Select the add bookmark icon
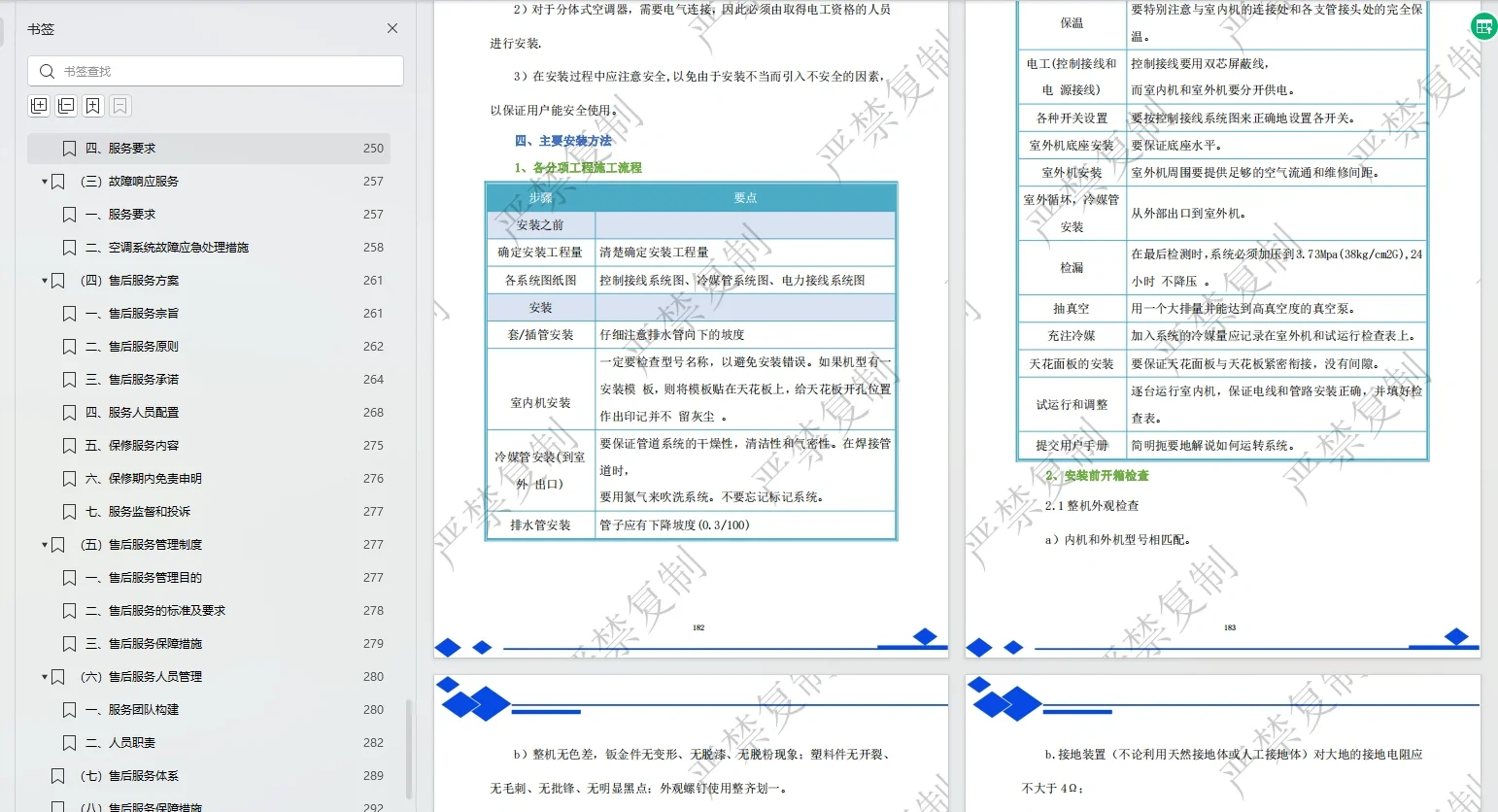1498x812 pixels. (x=91, y=105)
